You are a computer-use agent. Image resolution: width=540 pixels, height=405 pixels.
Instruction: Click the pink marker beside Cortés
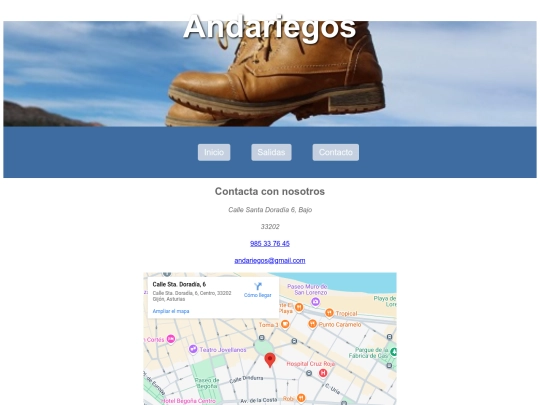tap(171, 339)
